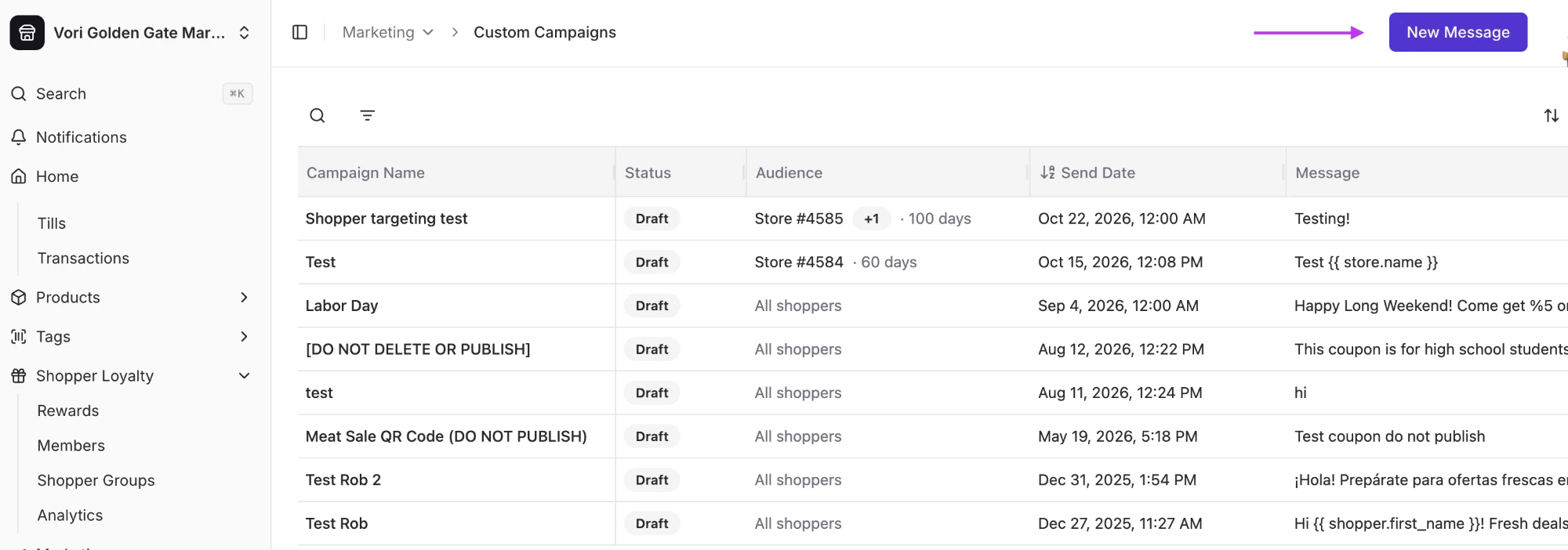Click the table search magnifier icon

point(318,116)
